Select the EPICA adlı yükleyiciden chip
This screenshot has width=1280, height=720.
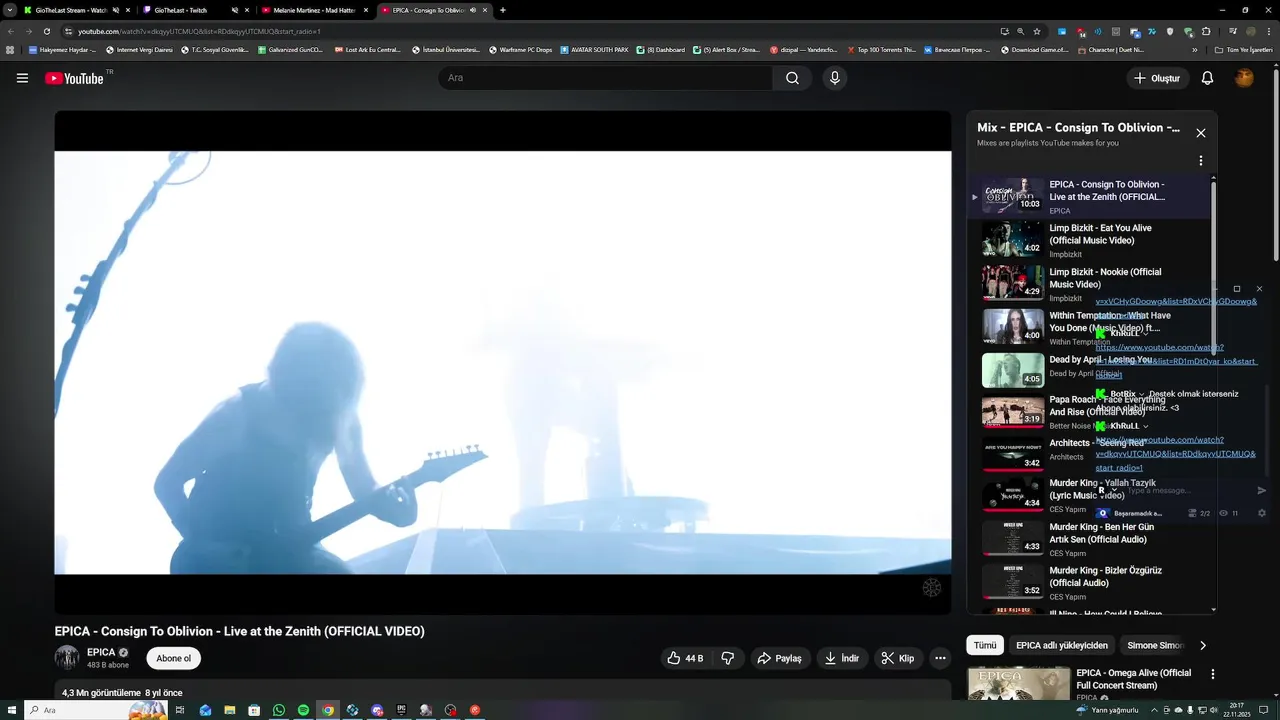click(x=1062, y=645)
